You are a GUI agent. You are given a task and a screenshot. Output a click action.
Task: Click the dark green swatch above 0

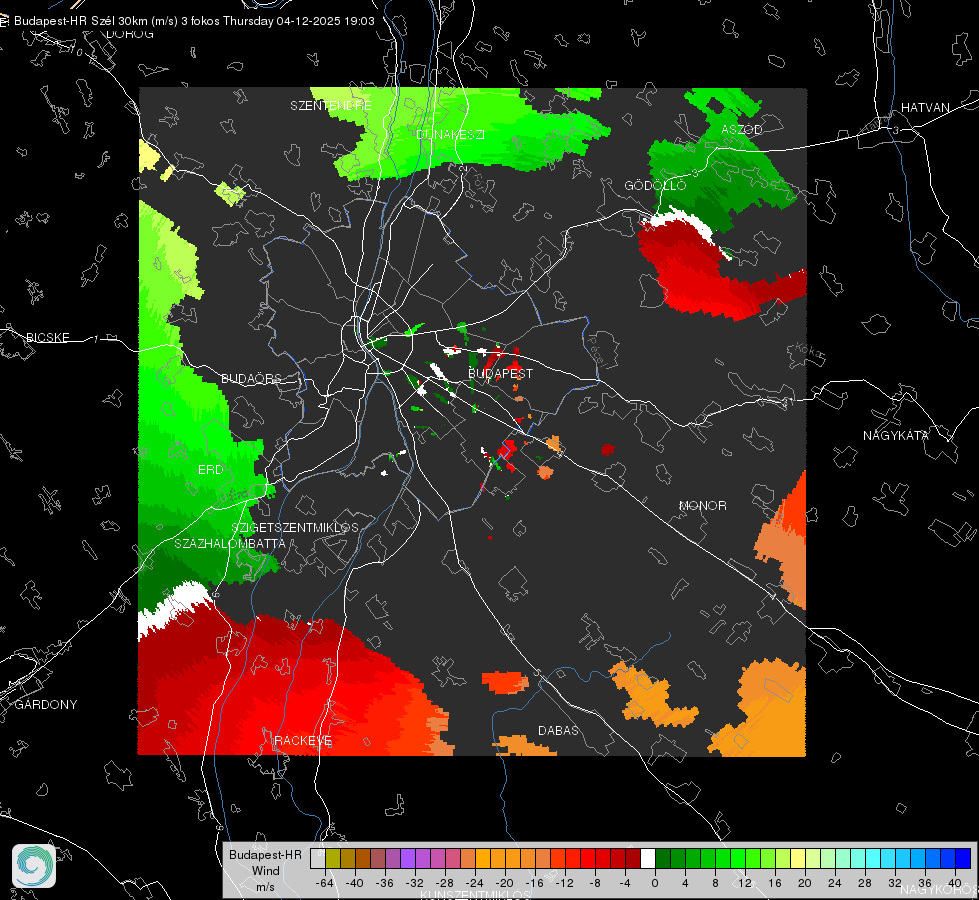coord(663,858)
